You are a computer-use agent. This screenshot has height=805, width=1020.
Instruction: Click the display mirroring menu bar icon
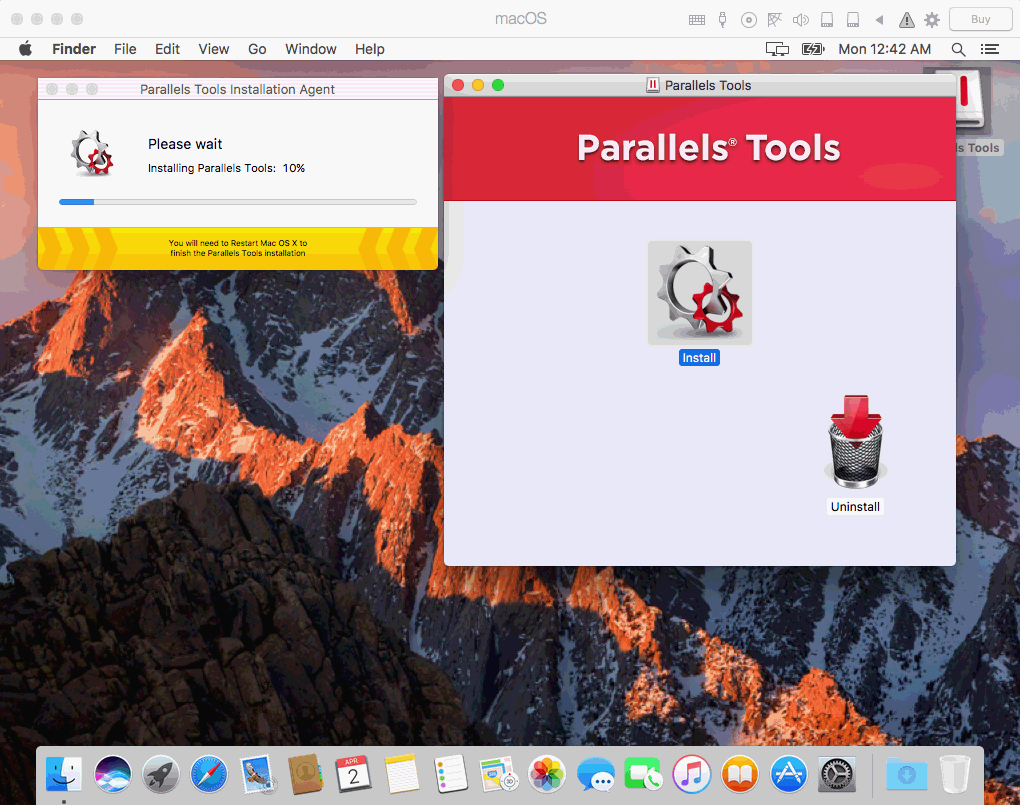777,49
